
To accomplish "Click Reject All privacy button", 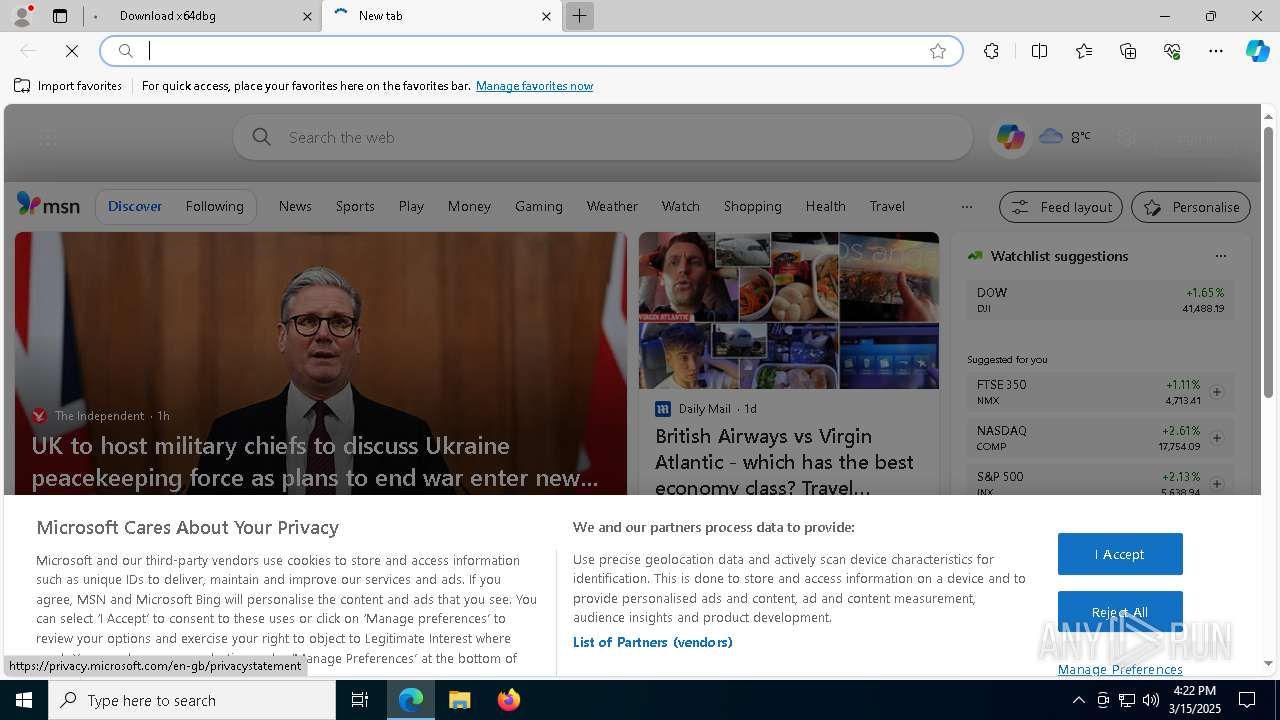I will [x=1120, y=612].
